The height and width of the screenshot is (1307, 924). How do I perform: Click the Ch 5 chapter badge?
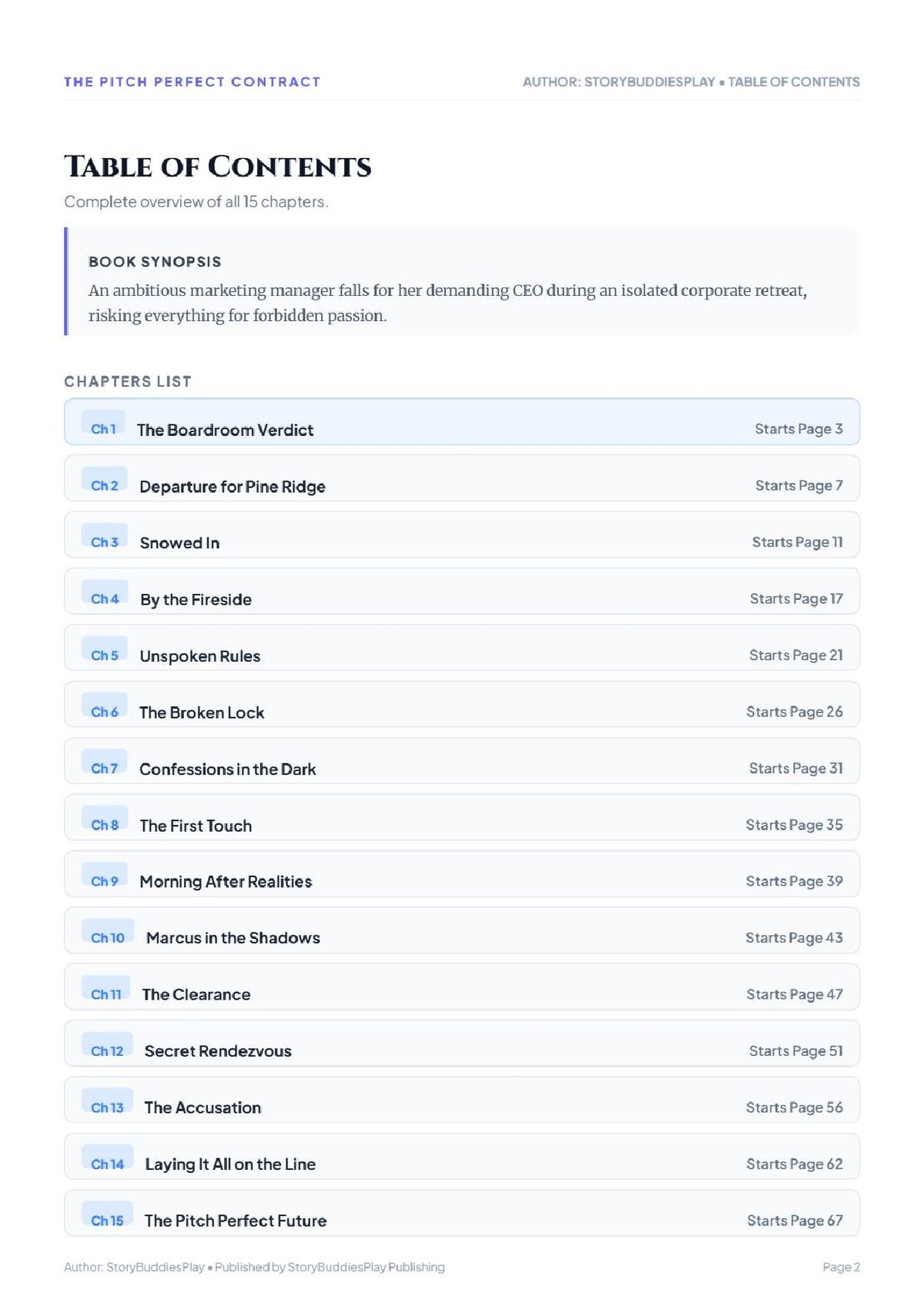[x=104, y=652]
